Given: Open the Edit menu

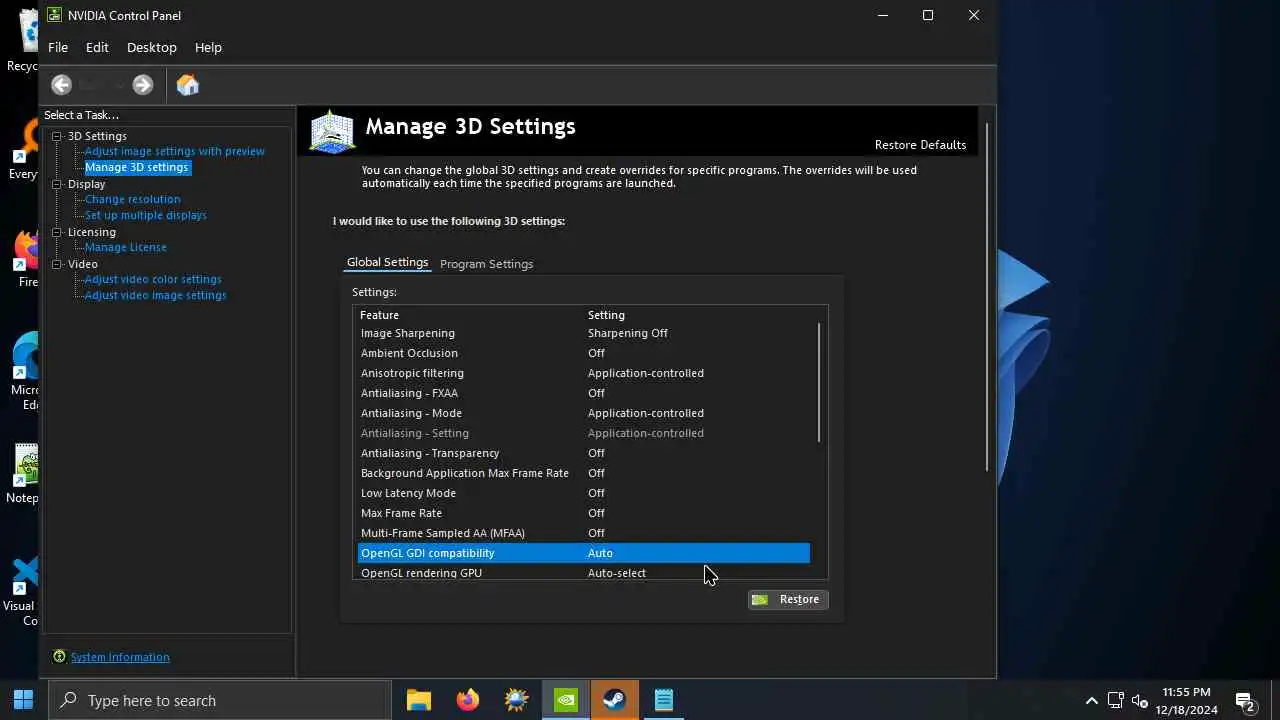Looking at the screenshot, I should point(97,47).
